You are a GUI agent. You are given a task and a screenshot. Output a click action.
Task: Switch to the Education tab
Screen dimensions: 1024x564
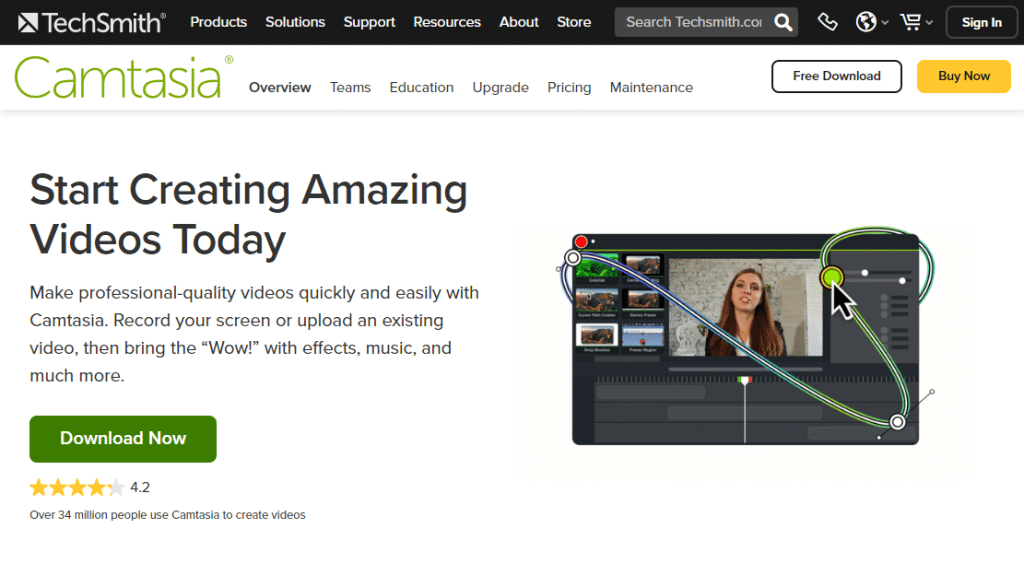coord(421,87)
